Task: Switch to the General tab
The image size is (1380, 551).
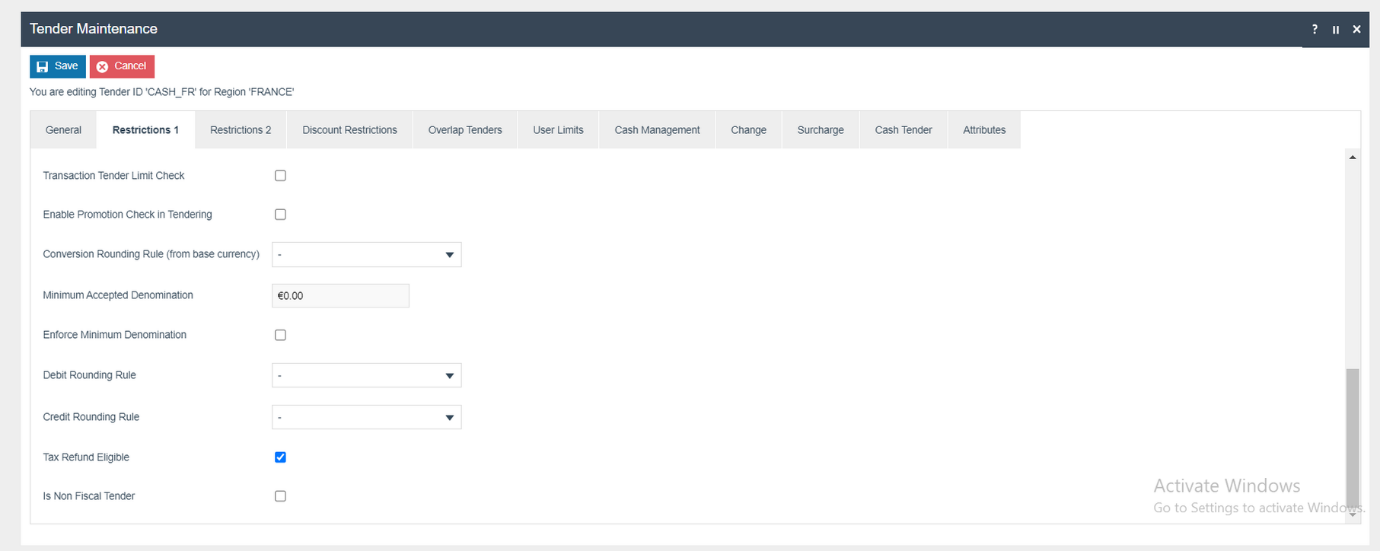Action: tap(63, 130)
